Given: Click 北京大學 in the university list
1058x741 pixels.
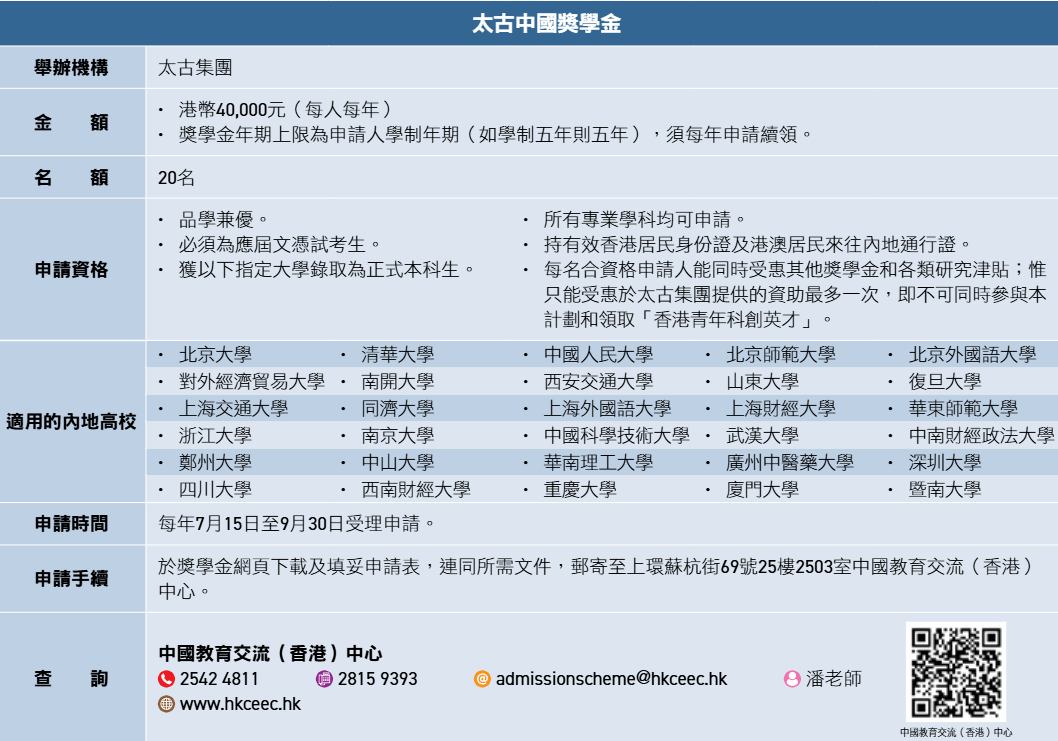Looking at the screenshot, I should click(x=215, y=355).
